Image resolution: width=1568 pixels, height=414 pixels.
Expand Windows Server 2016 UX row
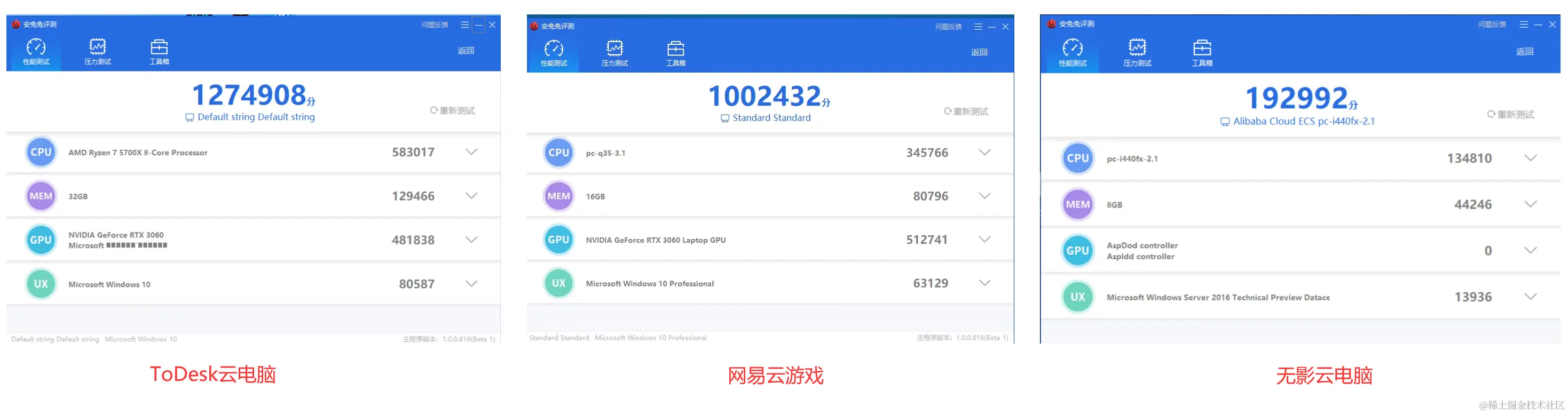[1530, 297]
